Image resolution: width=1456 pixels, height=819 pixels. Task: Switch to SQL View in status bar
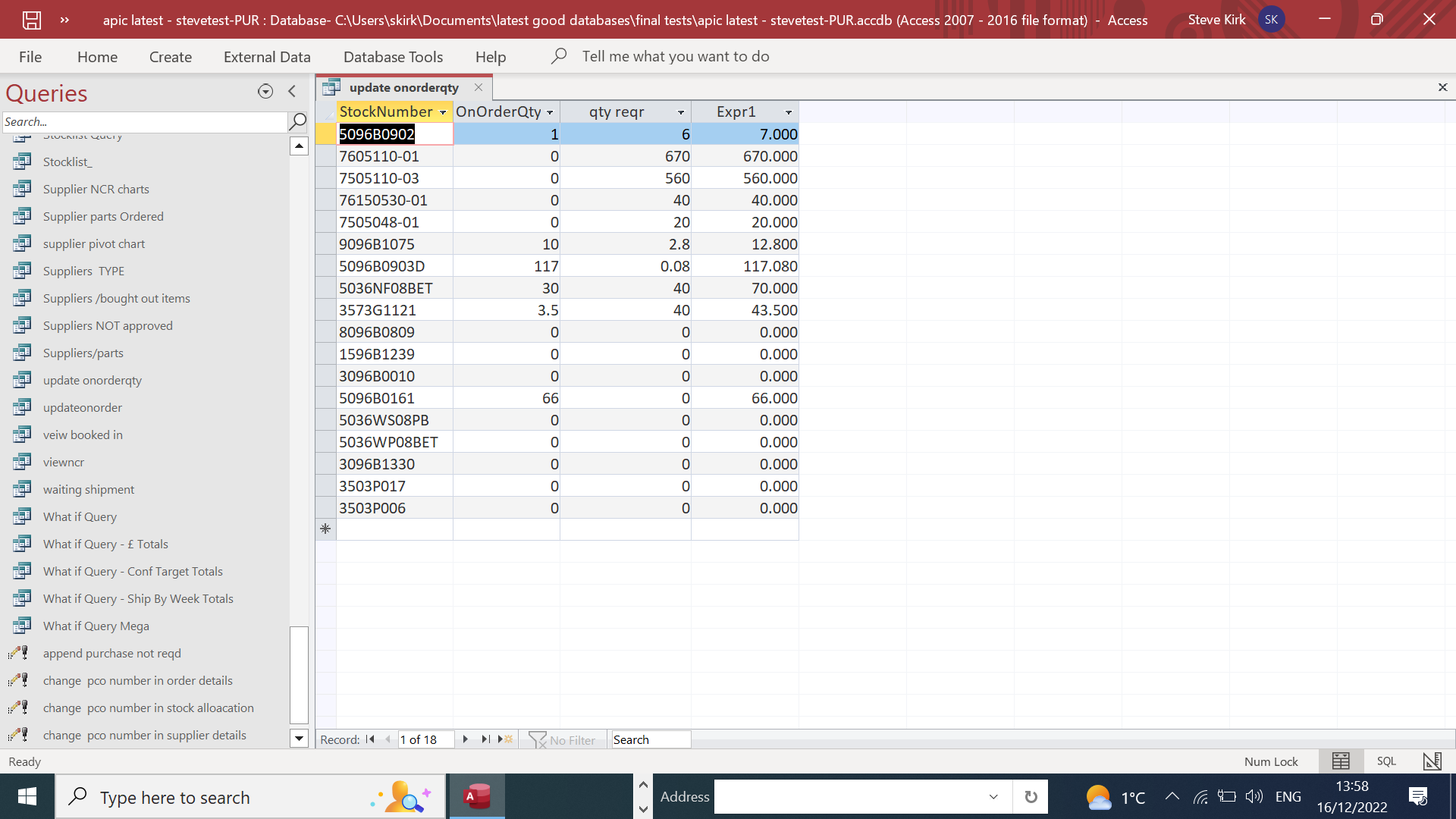point(1386,761)
